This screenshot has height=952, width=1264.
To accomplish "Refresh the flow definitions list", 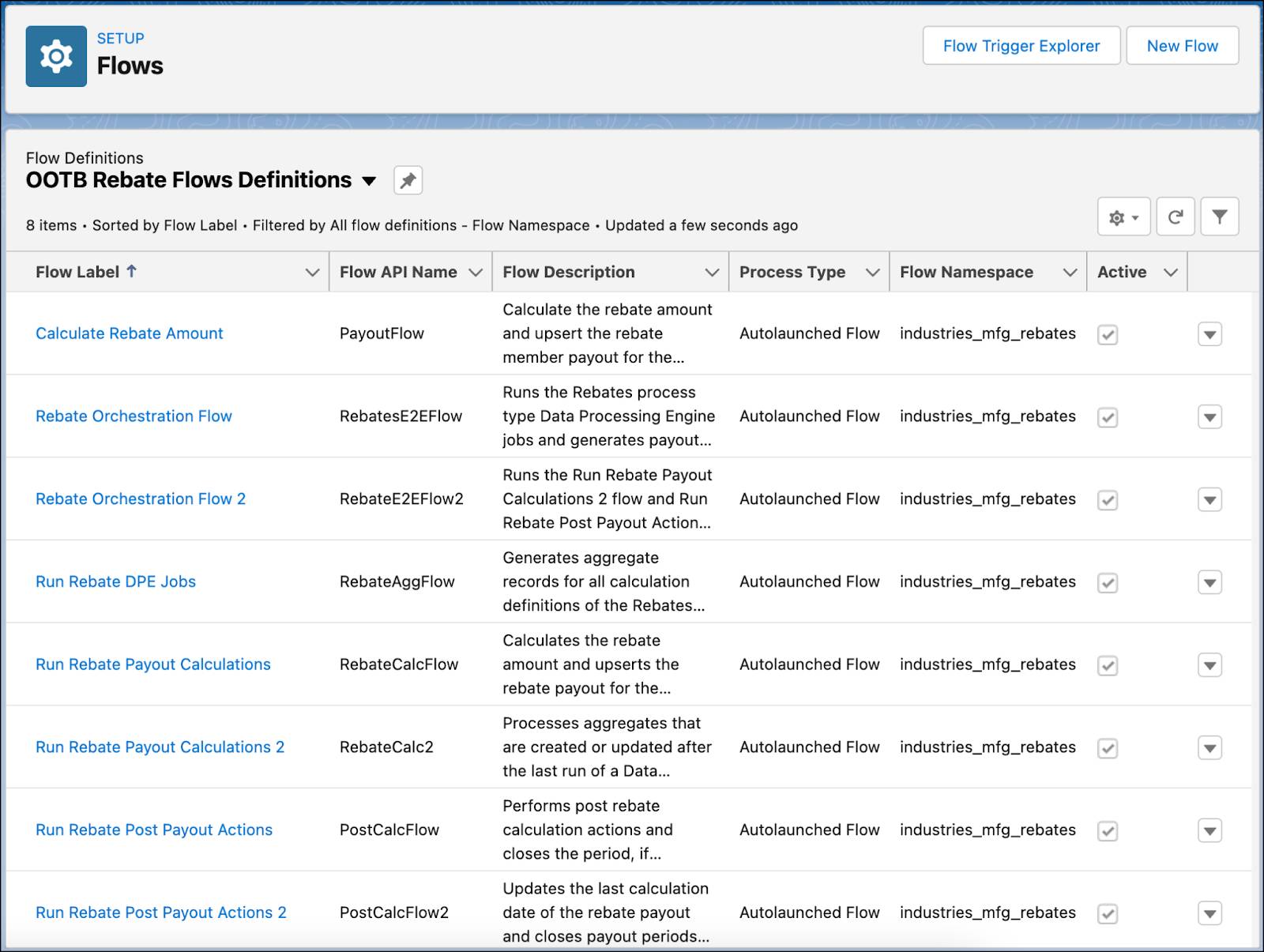I will coord(1175,216).
